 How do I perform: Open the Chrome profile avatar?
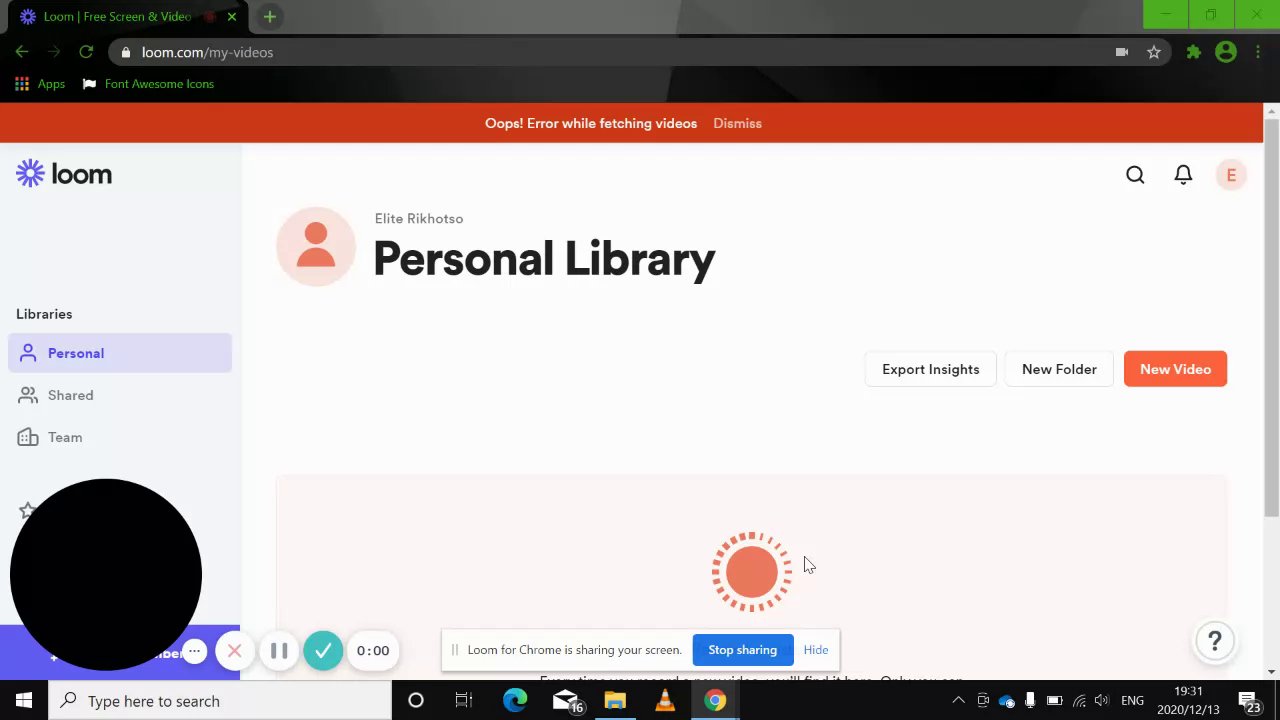[1226, 52]
